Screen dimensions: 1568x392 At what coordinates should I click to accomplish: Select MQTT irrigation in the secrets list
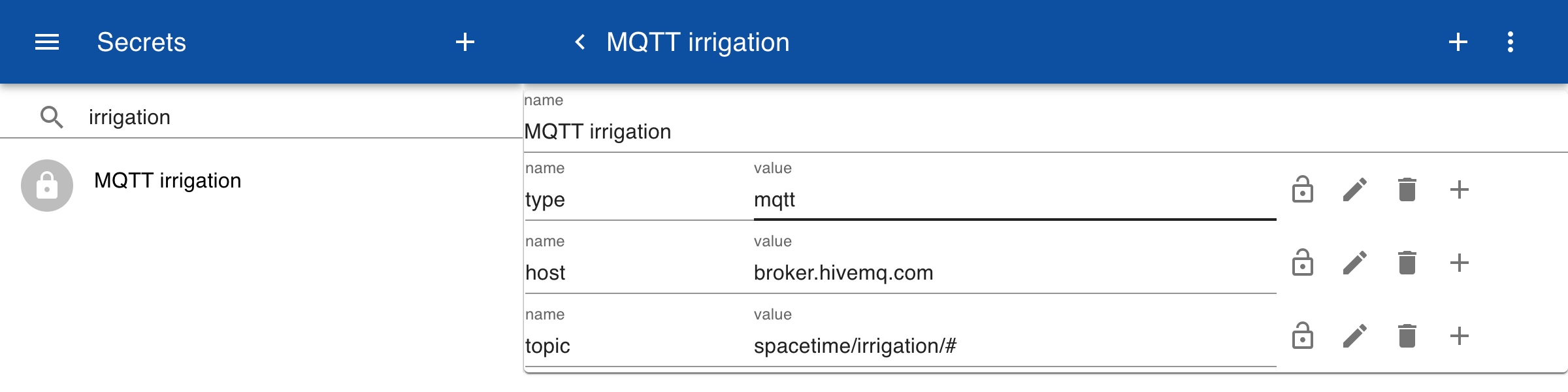pyautogui.click(x=167, y=181)
